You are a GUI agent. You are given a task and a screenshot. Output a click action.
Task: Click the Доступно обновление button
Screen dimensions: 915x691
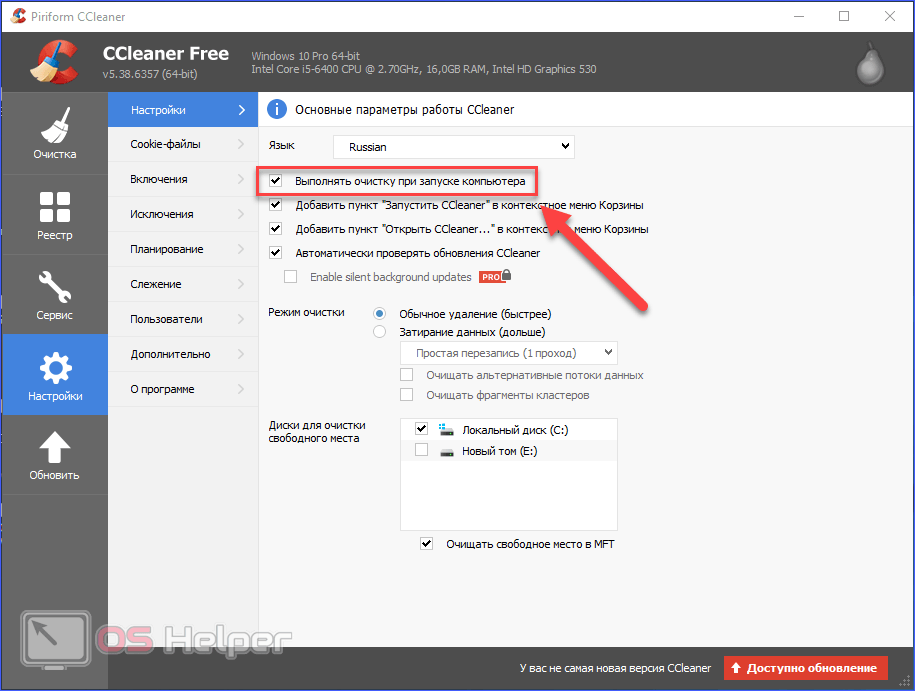coord(805,668)
